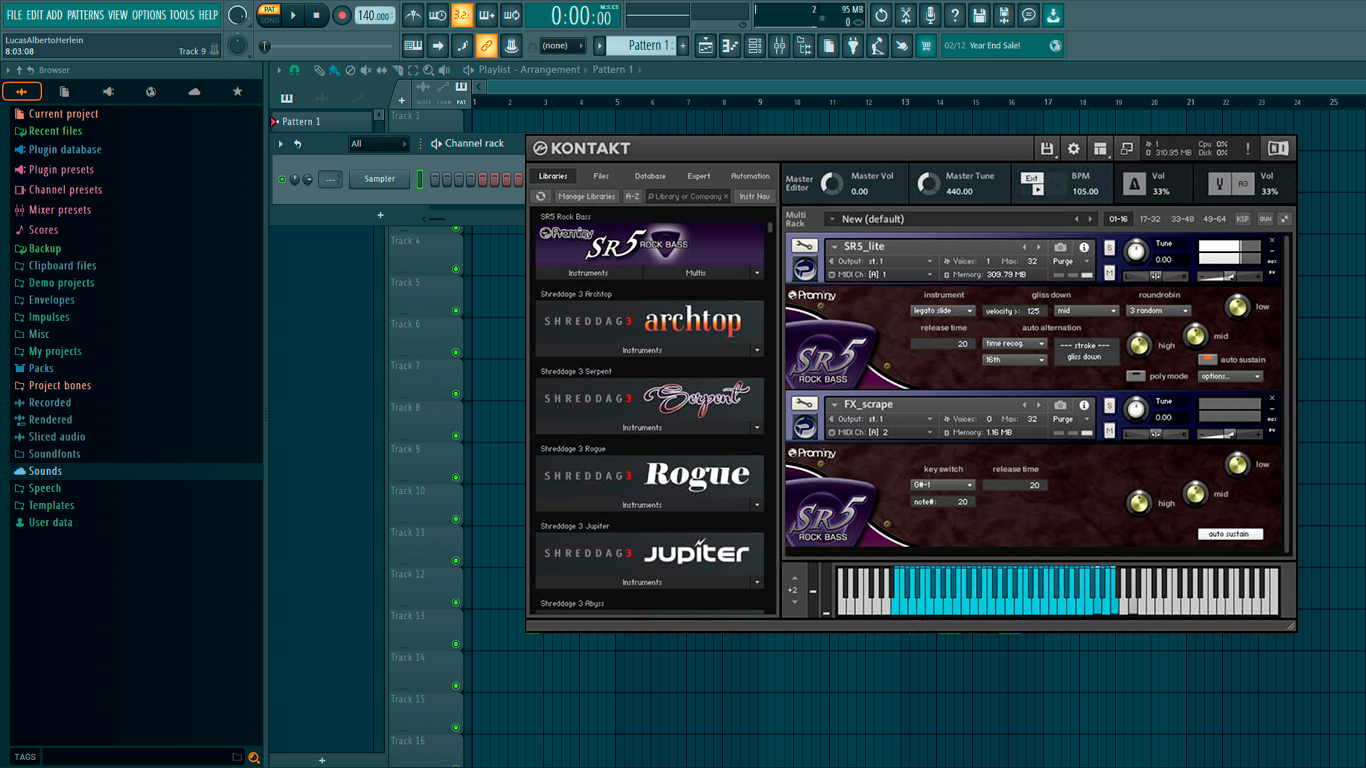Toggle the countdown 3.2.1 icon
Screen dimensions: 1366x768
pos(462,15)
